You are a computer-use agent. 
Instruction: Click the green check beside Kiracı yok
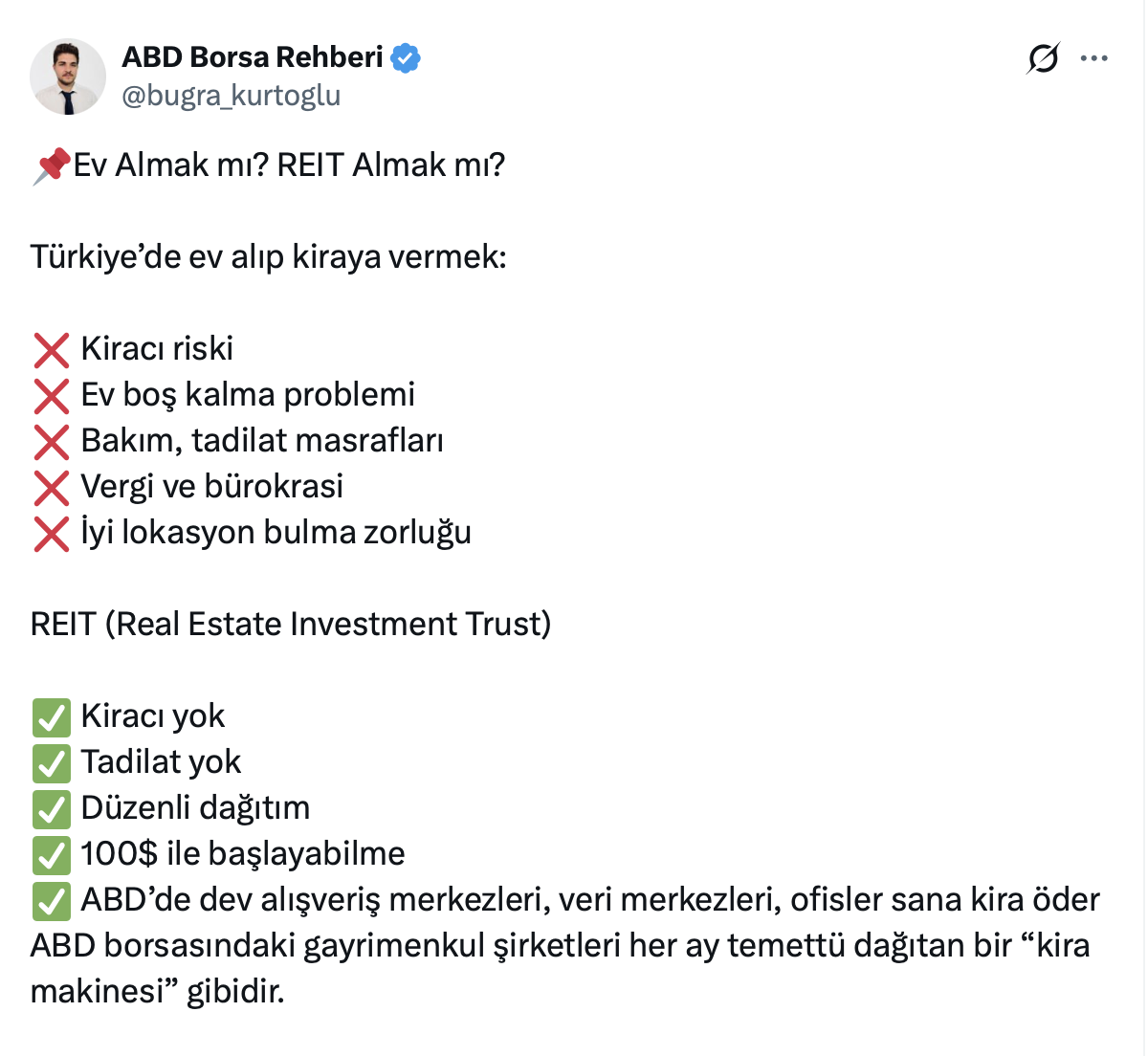point(52,717)
